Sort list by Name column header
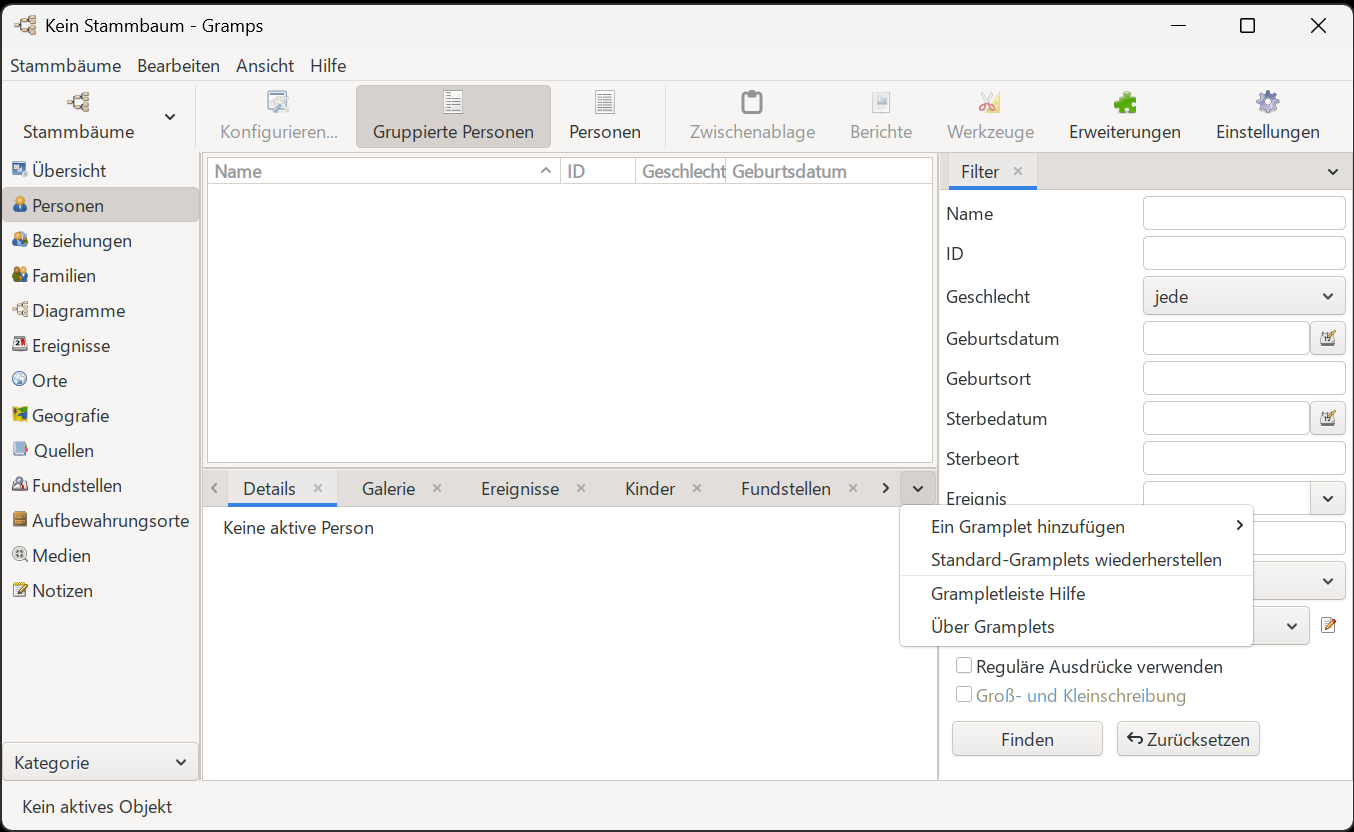 [x=384, y=171]
